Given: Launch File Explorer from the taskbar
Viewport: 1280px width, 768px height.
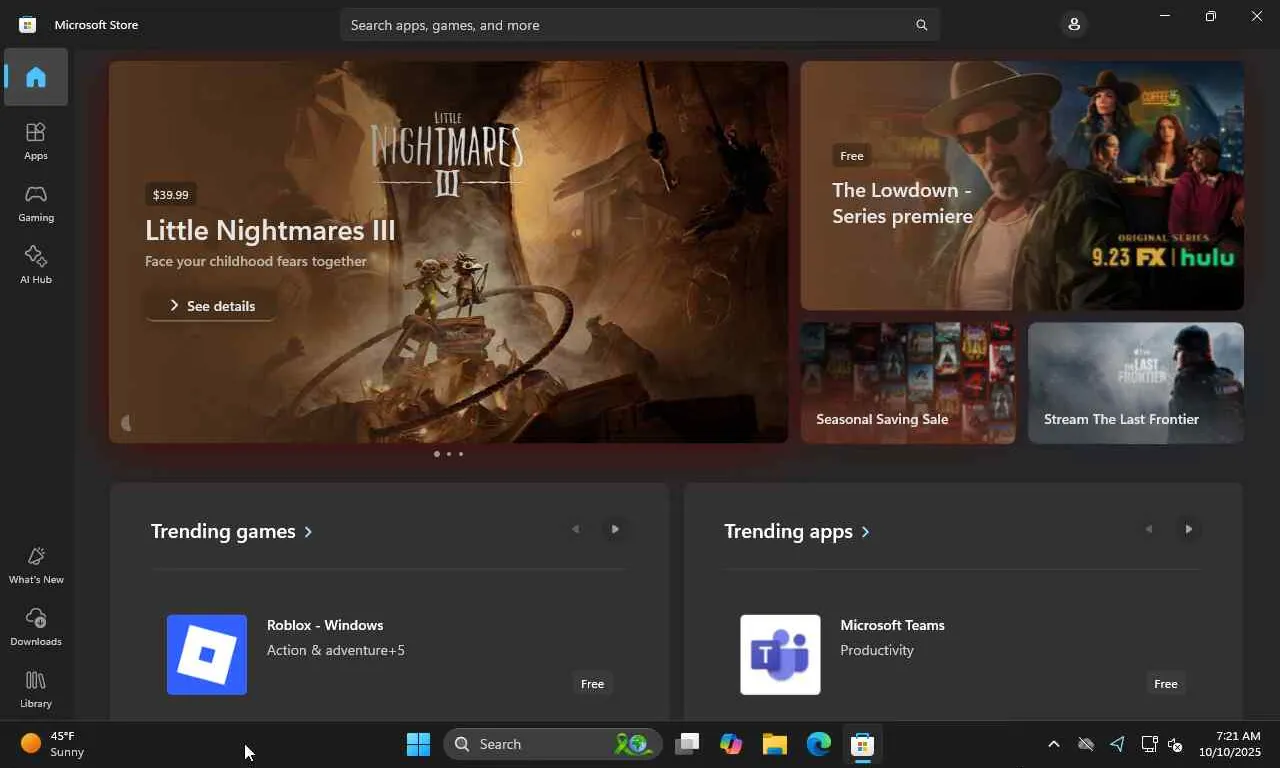Looking at the screenshot, I should click(775, 744).
